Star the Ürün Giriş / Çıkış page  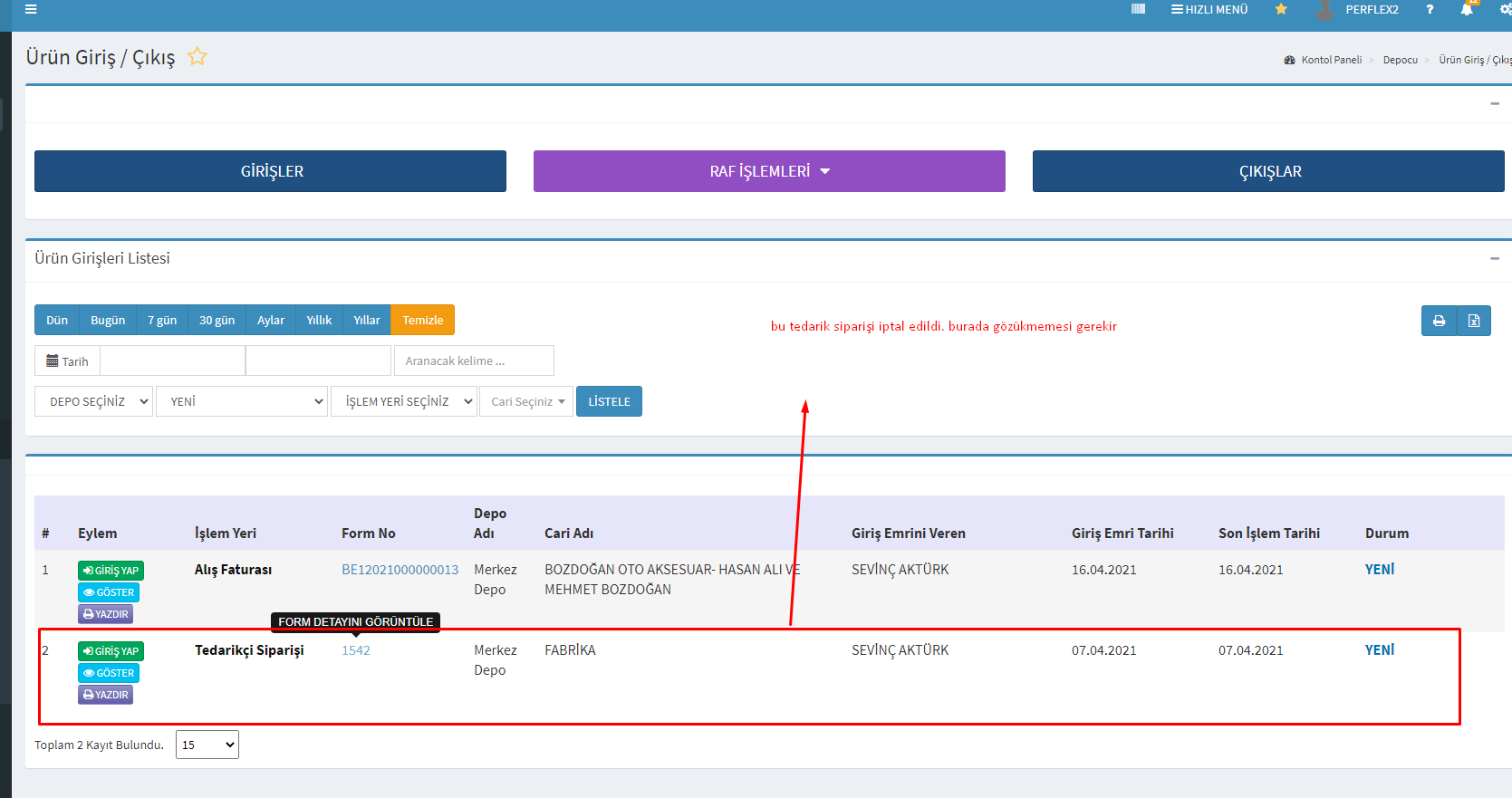pyautogui.click(x=197, y=57)
